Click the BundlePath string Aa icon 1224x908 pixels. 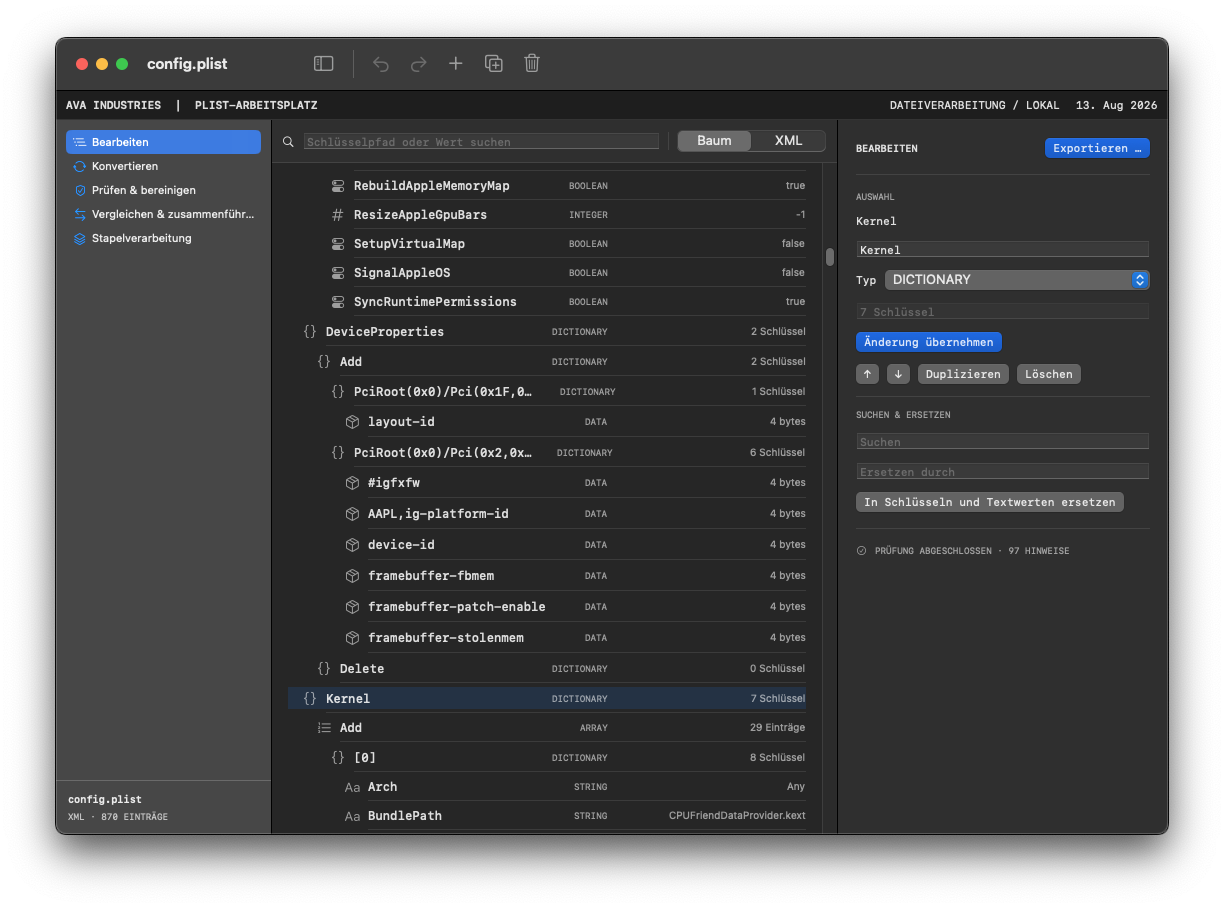point(352,817)
